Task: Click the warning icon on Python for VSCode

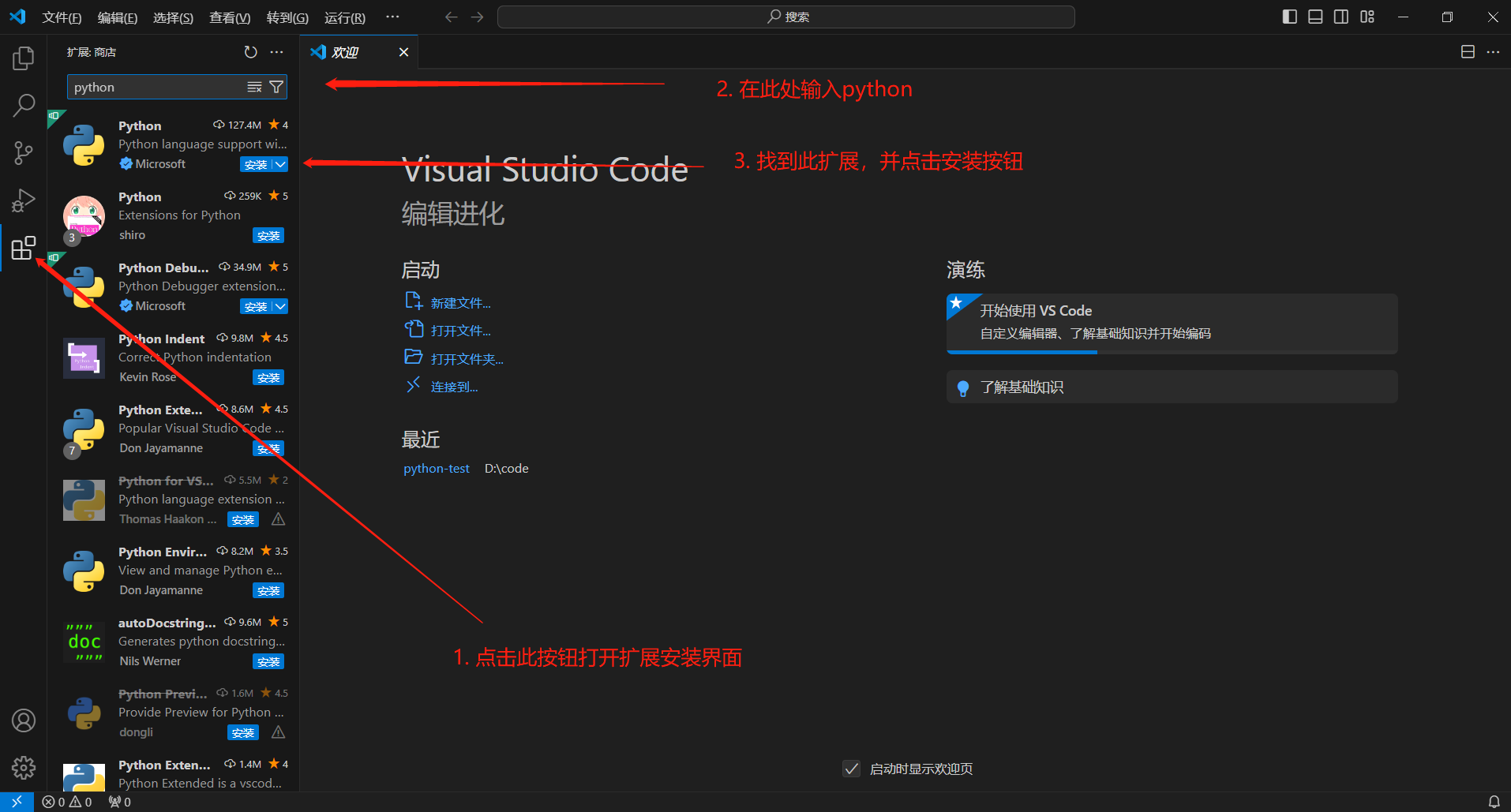Action: 278,519
